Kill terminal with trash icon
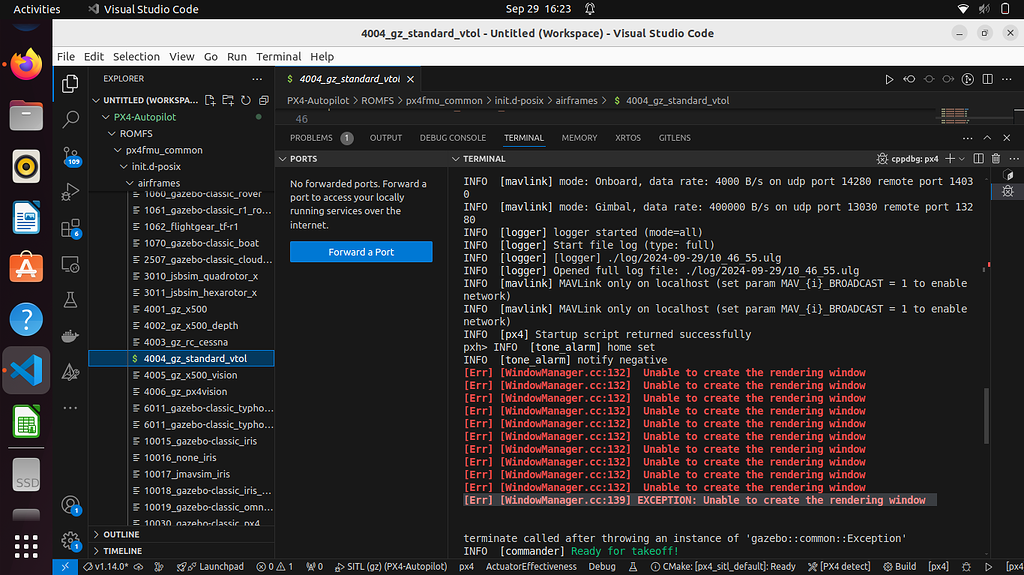 click(996, 159)
